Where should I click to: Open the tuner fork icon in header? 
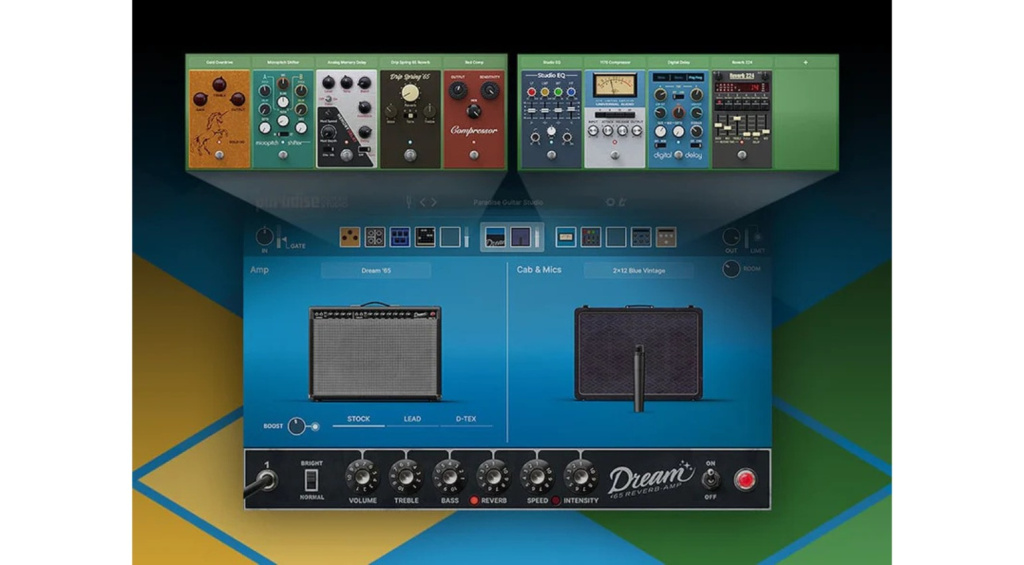click(x=409, y=202)
